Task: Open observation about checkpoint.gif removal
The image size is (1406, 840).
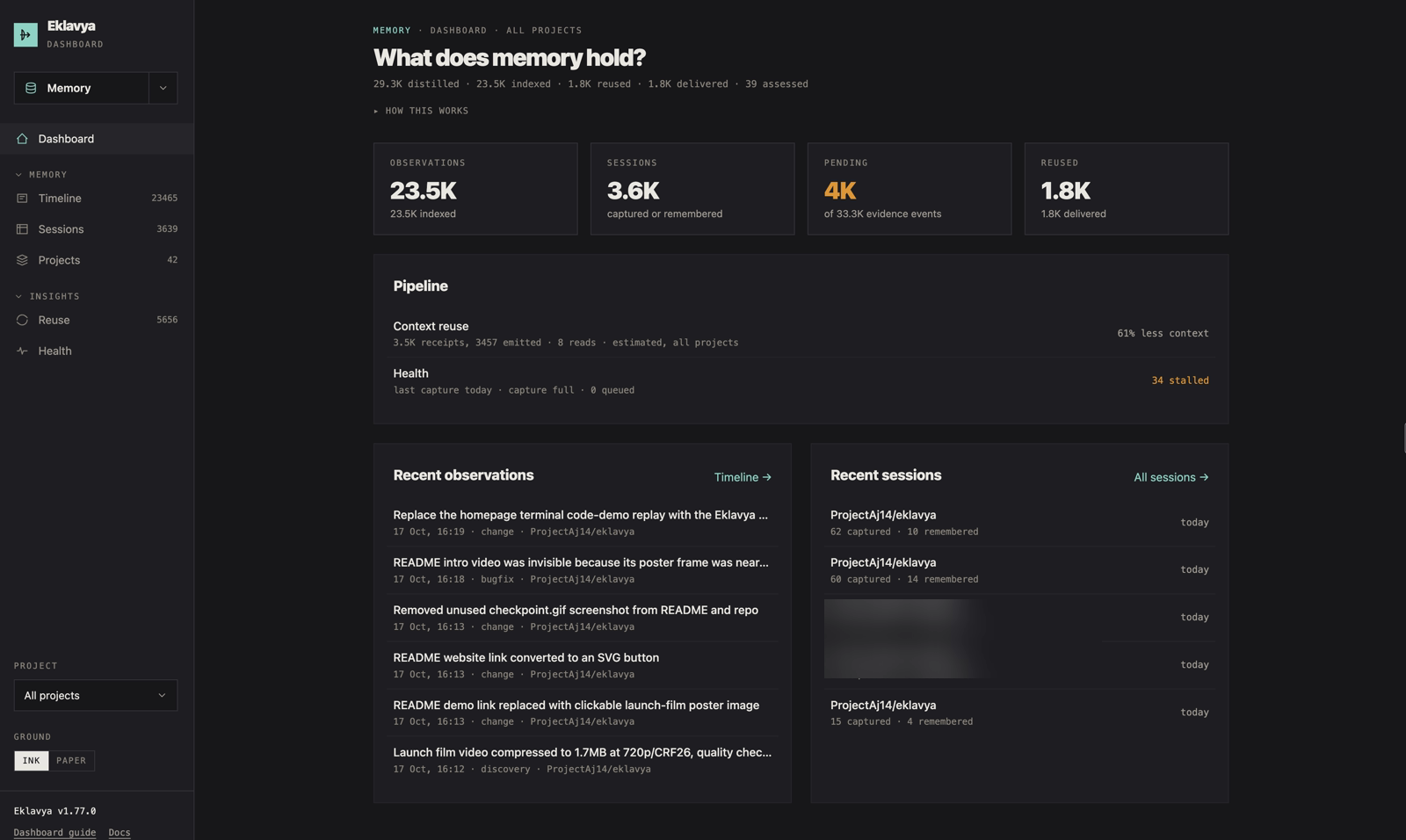Action: click(582, 618)
